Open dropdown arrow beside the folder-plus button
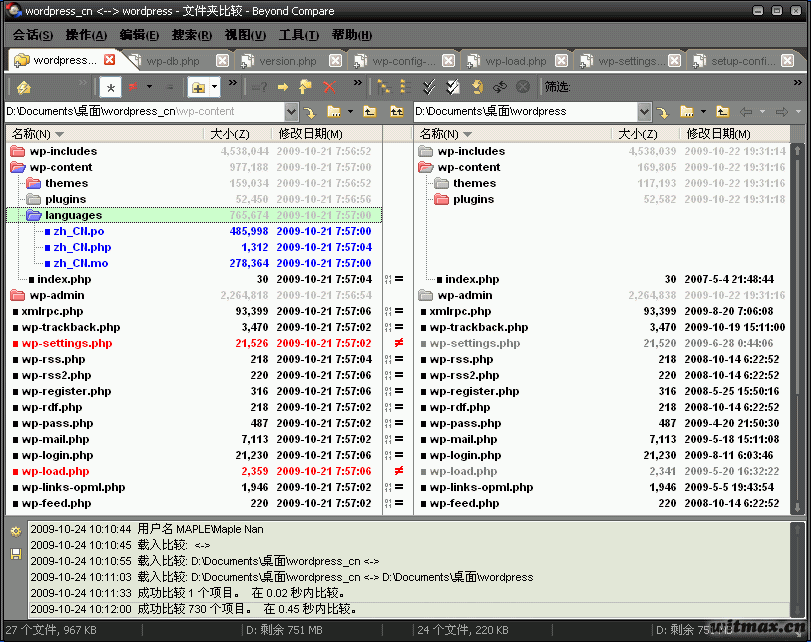Screen dimensions: 811x642 [x=215, y=87]
